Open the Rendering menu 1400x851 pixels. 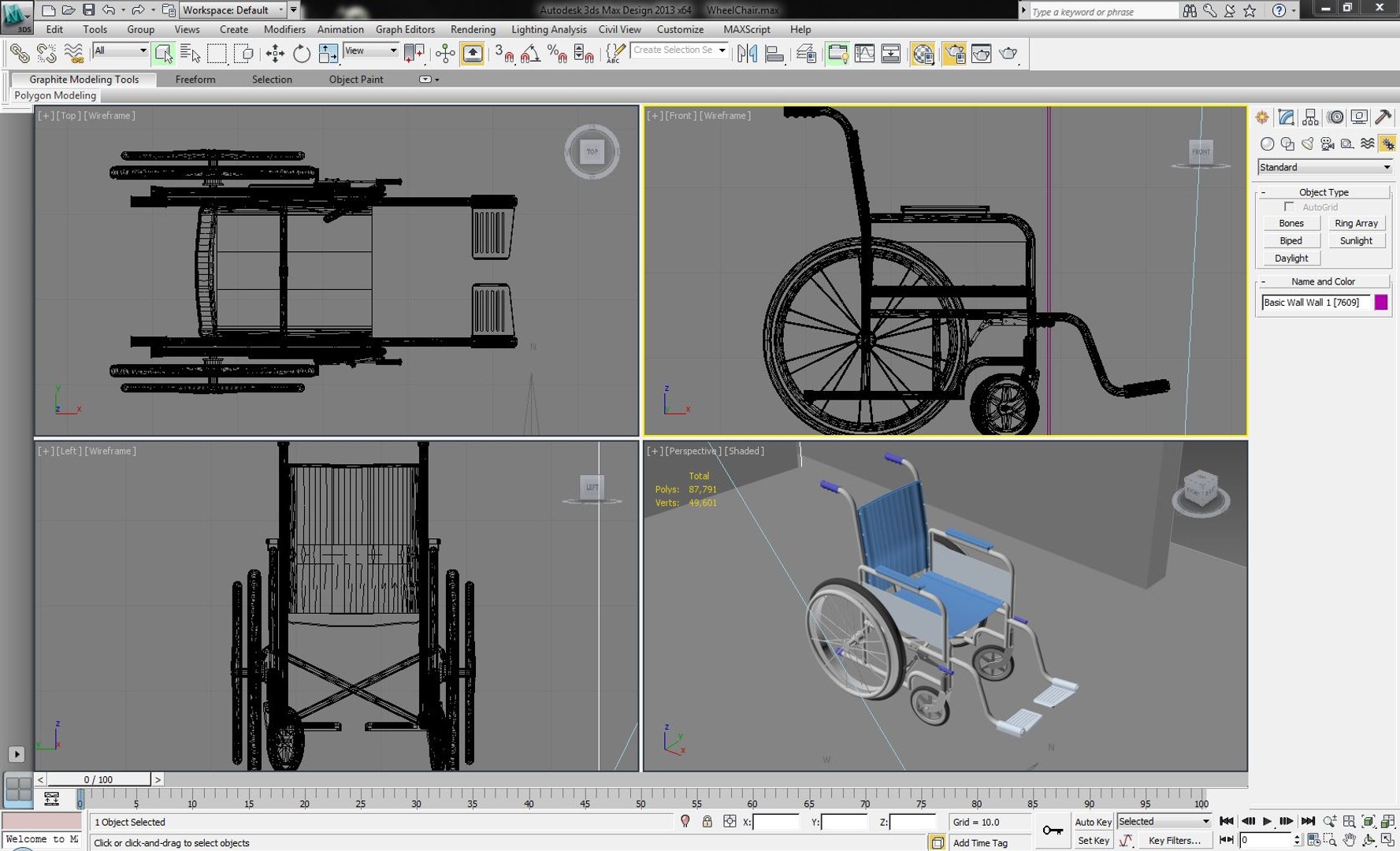[473, 29]
